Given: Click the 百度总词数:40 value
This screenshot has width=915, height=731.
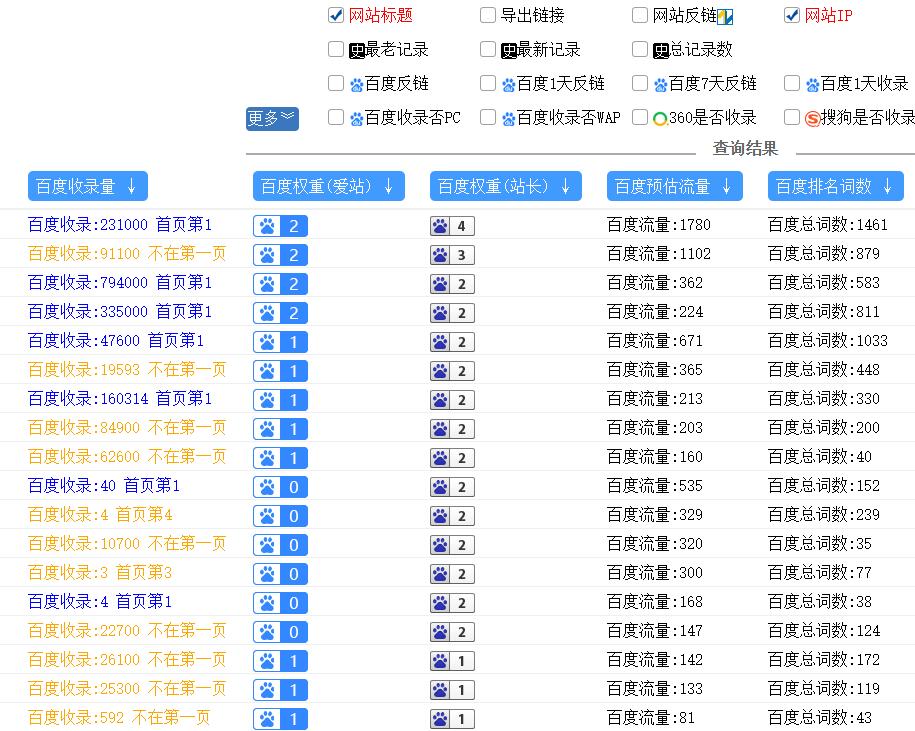Looking at the screenshot, I should coord(820,457).
